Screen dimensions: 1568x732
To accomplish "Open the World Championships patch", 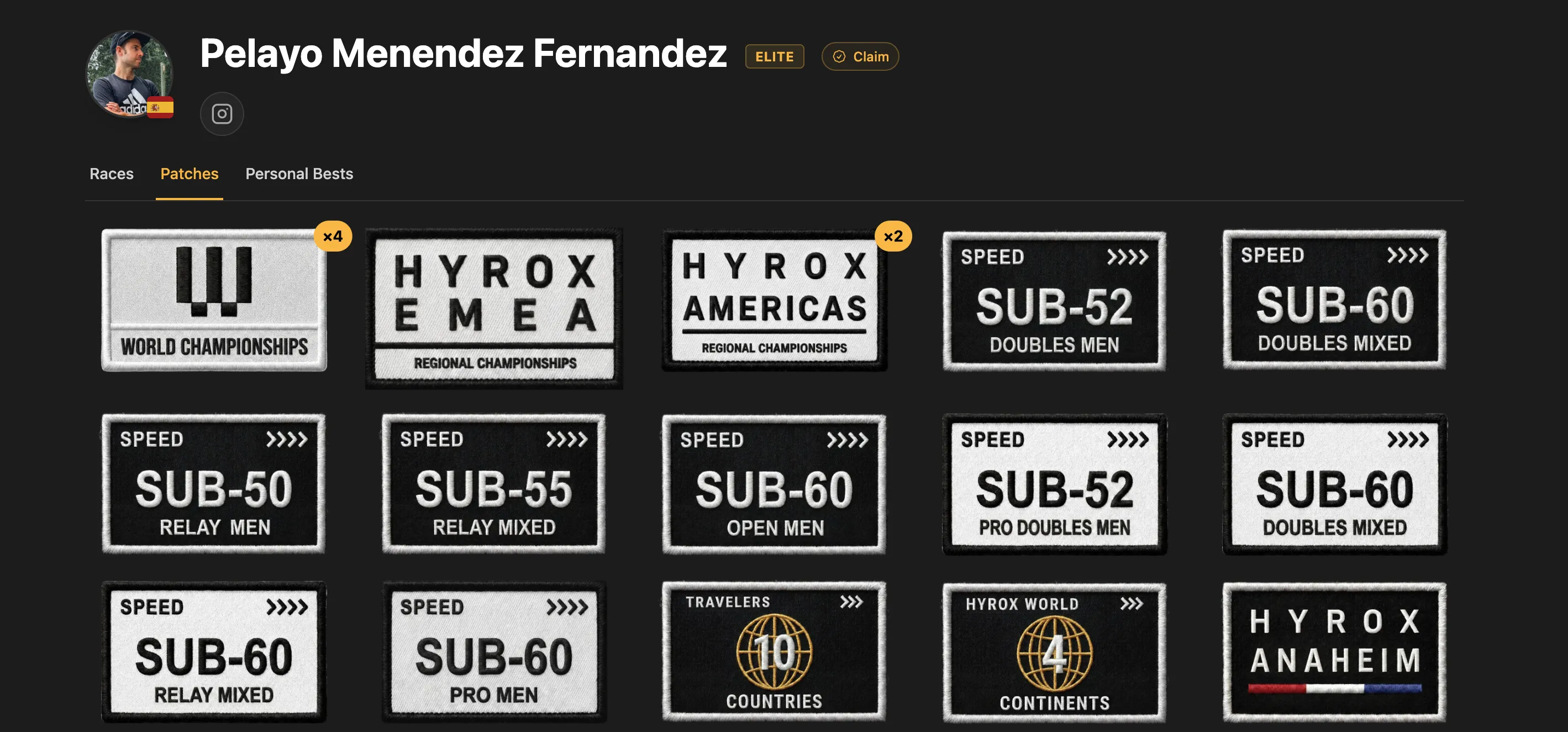I will [214, 300].
